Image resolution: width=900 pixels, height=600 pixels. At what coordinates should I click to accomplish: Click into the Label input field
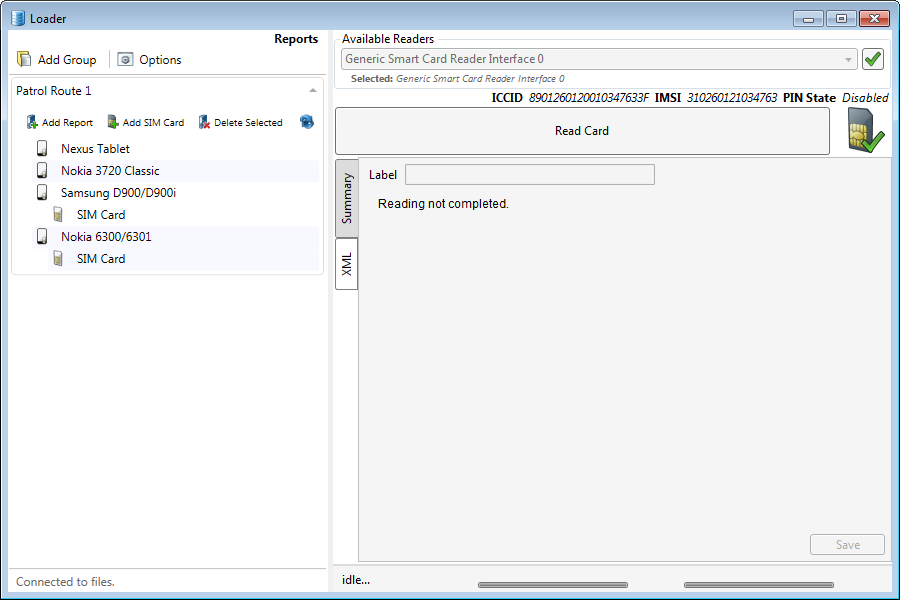tap(530, 175)
